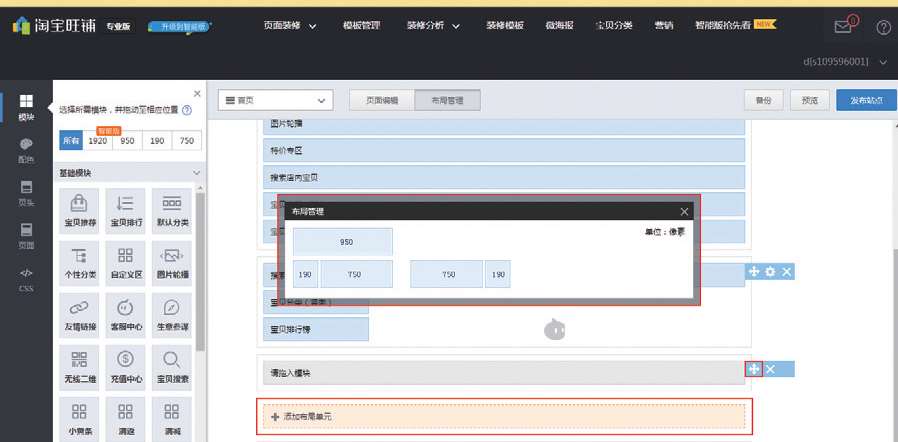
Task: Click the 宝贝搜索 magnifier module
Action: pyautogui.click(x=171, y=365)
